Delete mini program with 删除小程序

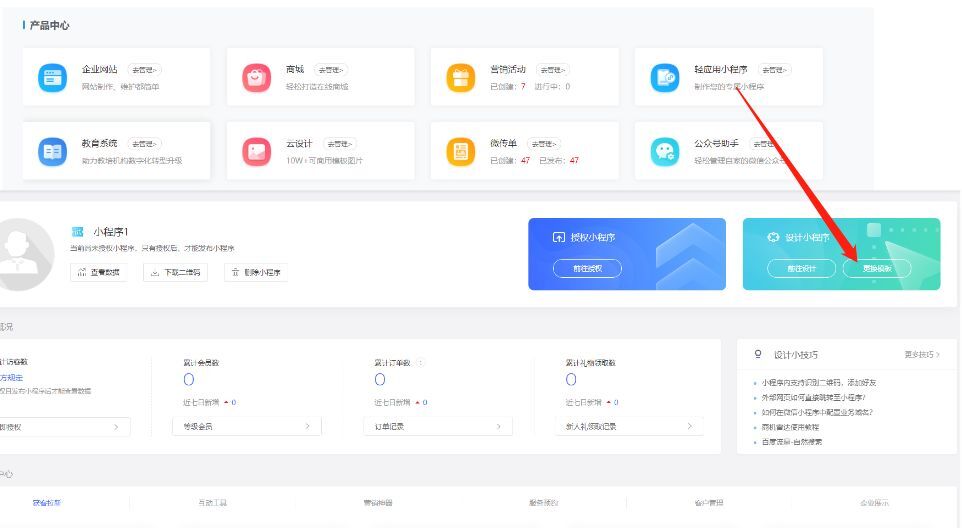click(256, 272)
